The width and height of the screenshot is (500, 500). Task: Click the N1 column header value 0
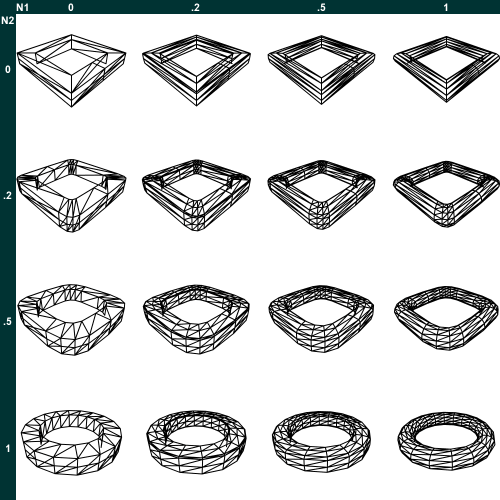71,7
